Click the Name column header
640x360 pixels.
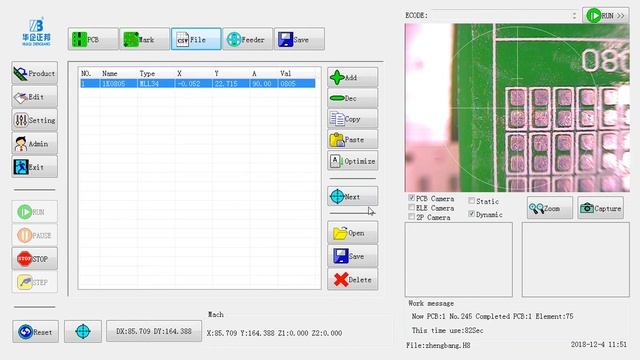109,73
